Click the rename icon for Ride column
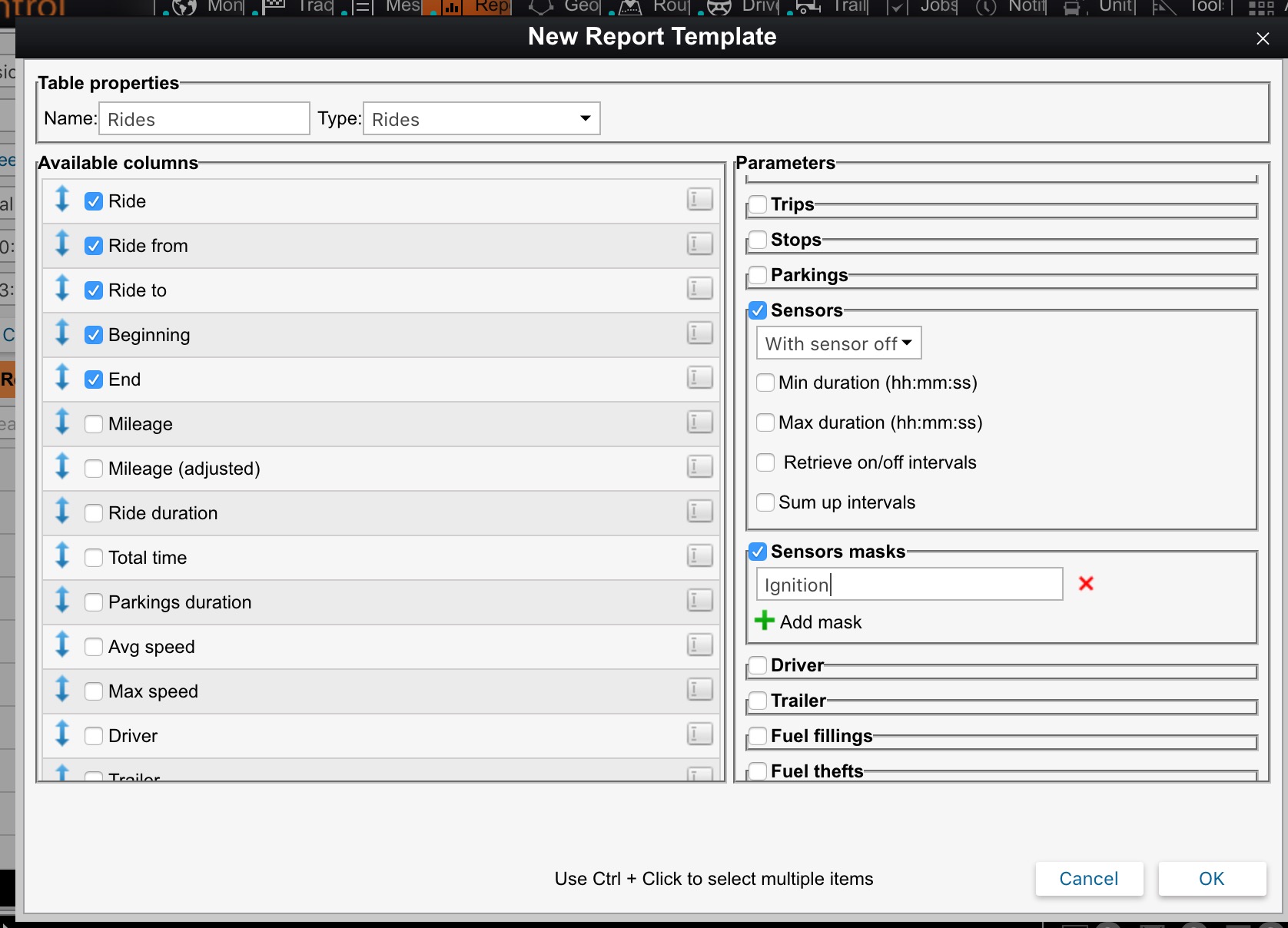Viewport: 1288px width, 928px height. pos(699,201)
